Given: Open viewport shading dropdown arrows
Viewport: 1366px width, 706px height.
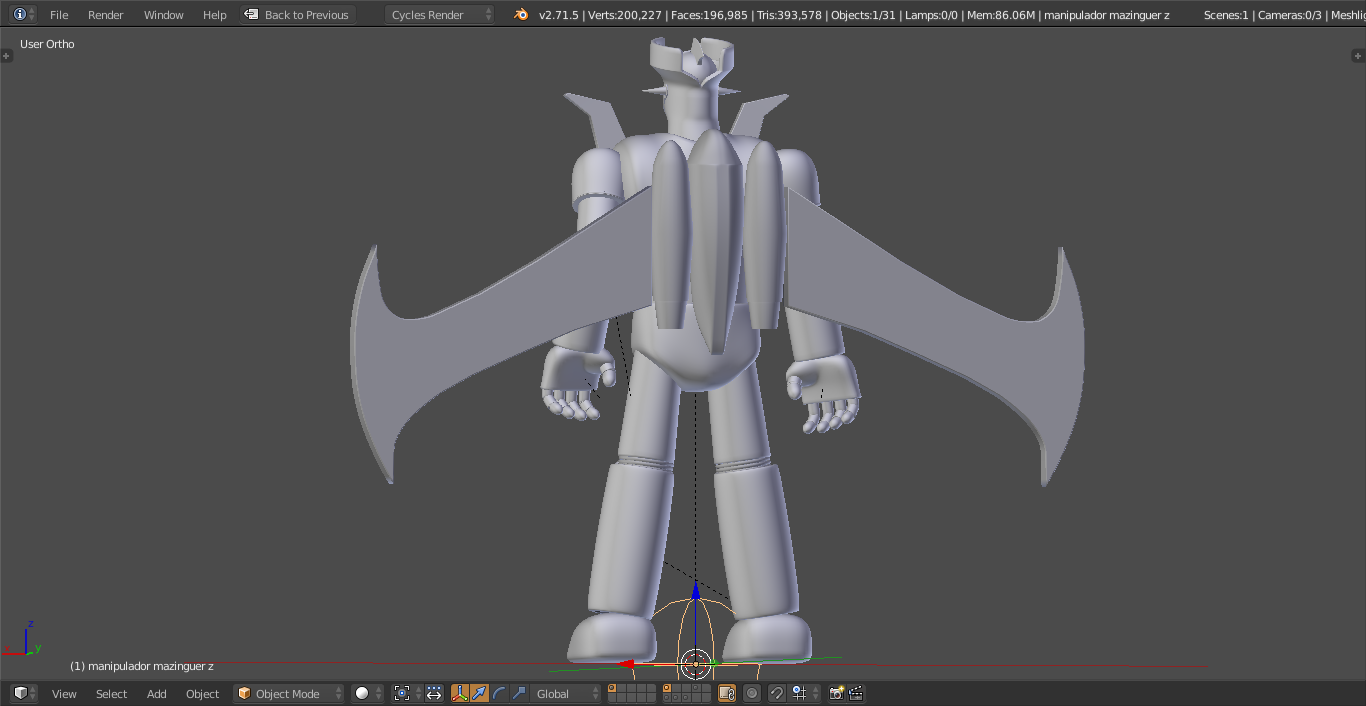Looking at the screenshot, I should [x=378, y=693].
